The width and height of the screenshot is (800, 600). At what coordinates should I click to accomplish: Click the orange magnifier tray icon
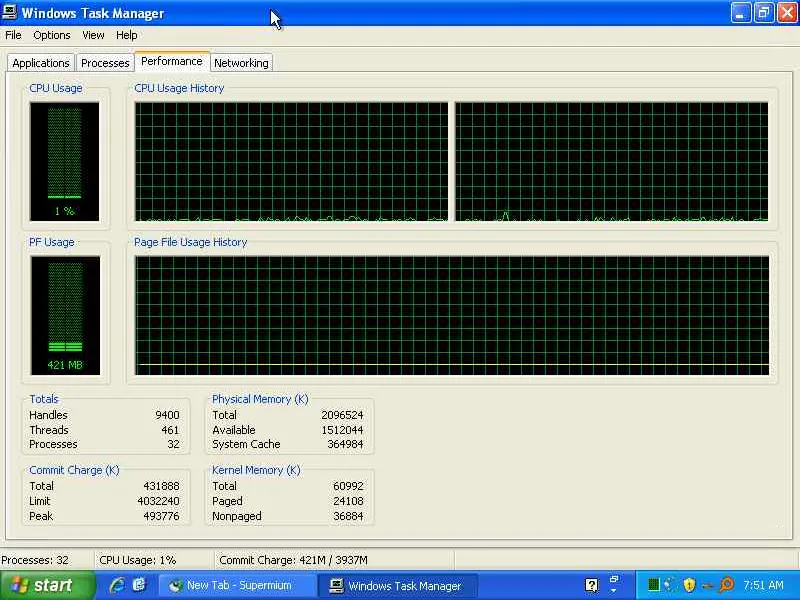point(727,585)
